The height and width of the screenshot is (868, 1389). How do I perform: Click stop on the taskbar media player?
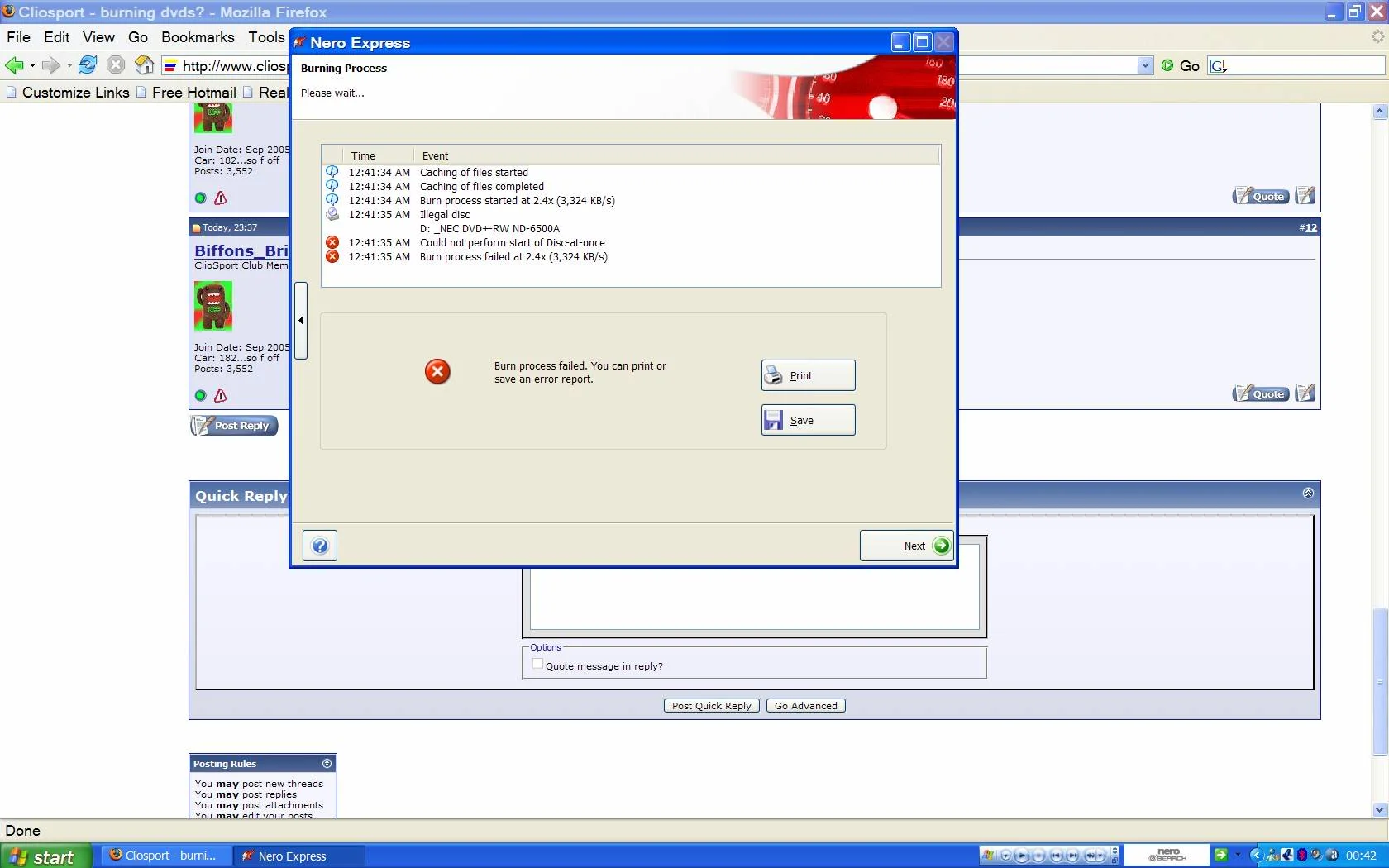tap(1038, 856)
